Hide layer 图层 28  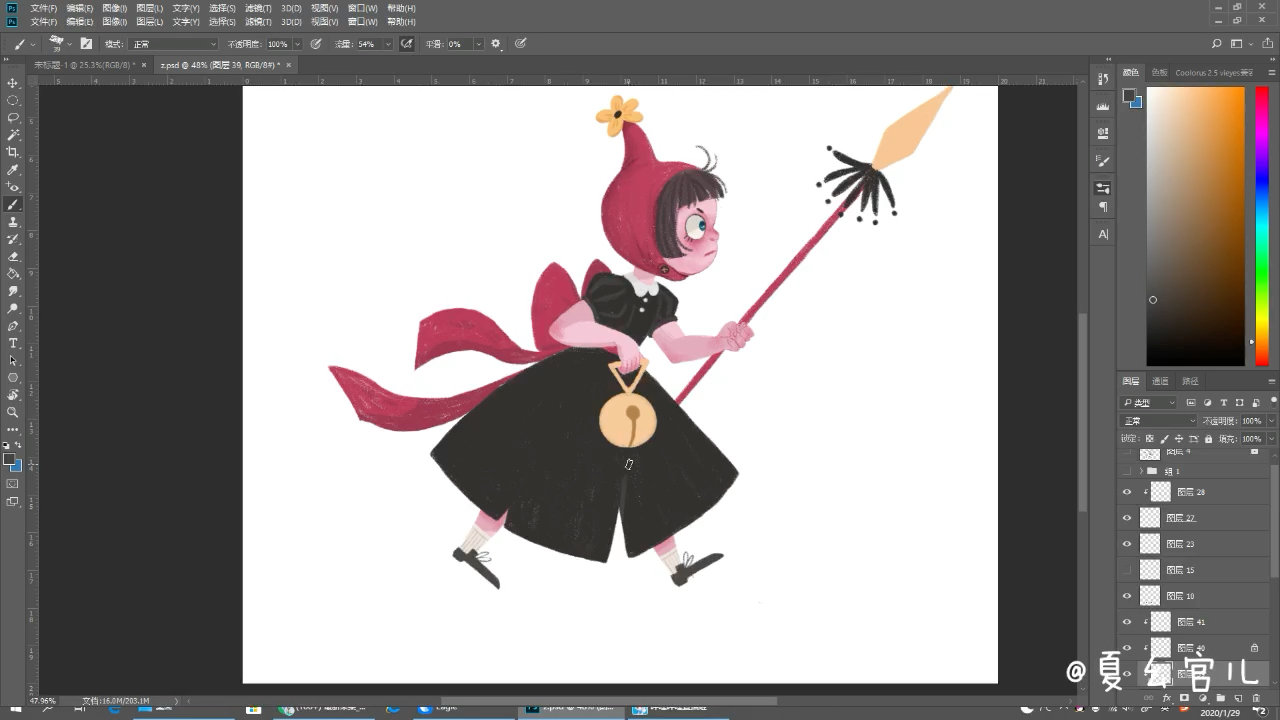coord(1127,492)
